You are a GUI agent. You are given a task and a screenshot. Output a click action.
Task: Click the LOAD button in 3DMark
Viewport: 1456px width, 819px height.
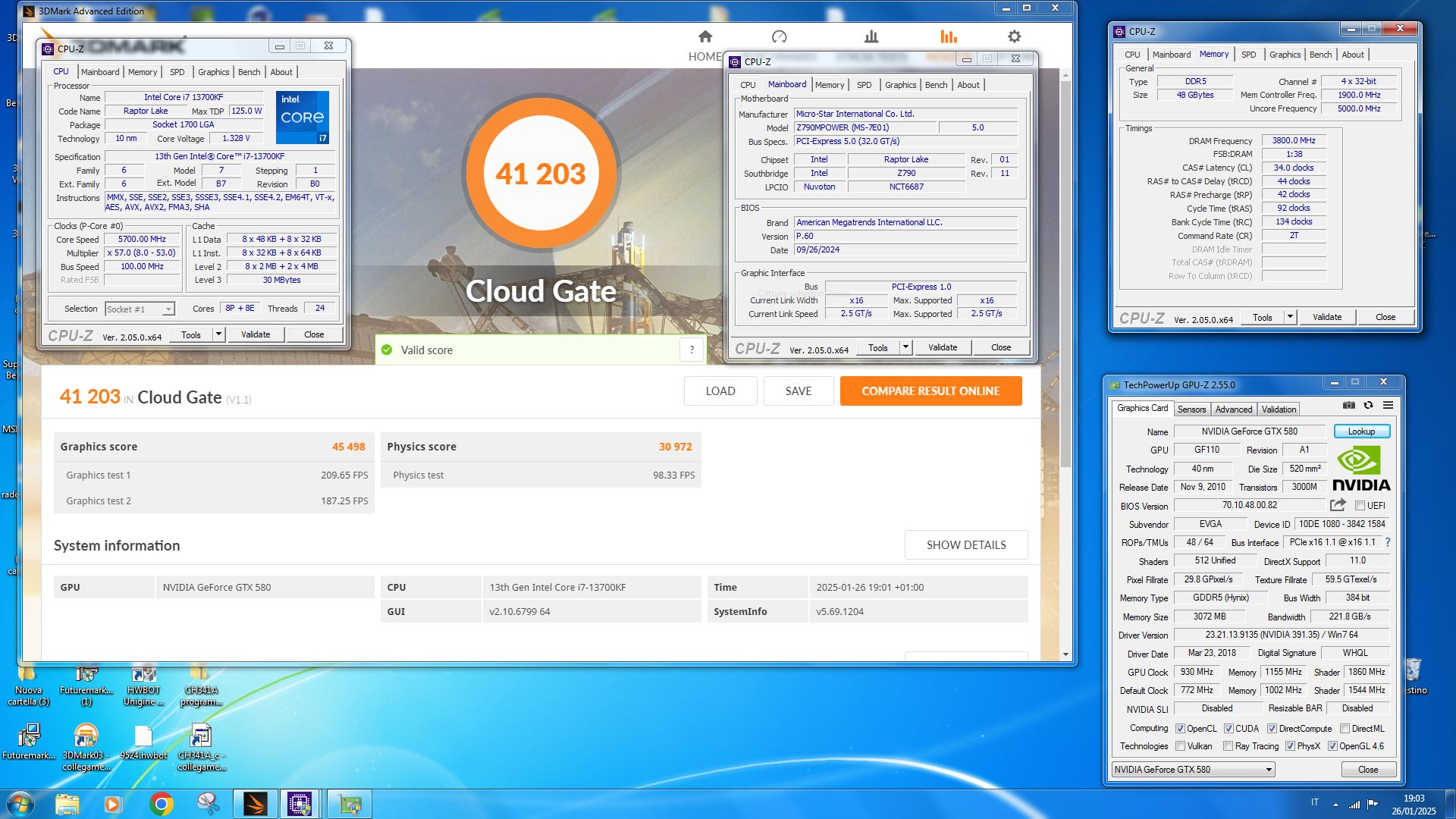tap(720, 391)
